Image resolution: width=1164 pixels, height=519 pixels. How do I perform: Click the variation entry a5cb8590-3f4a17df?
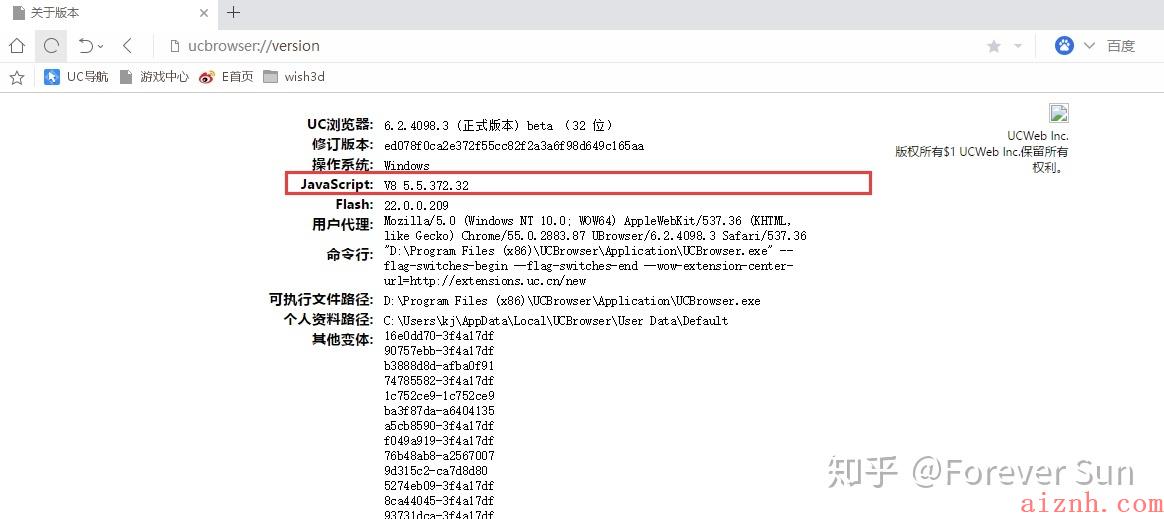pos(439,425)
